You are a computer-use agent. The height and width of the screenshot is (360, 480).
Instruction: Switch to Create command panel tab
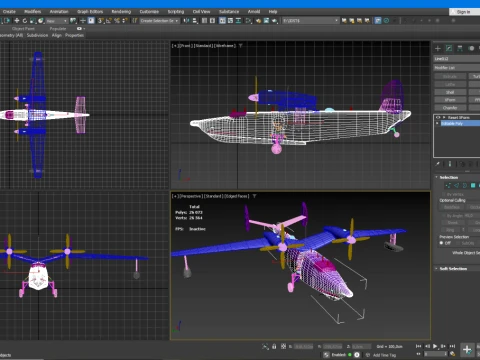pyautogui.click(x=438, y=48)
